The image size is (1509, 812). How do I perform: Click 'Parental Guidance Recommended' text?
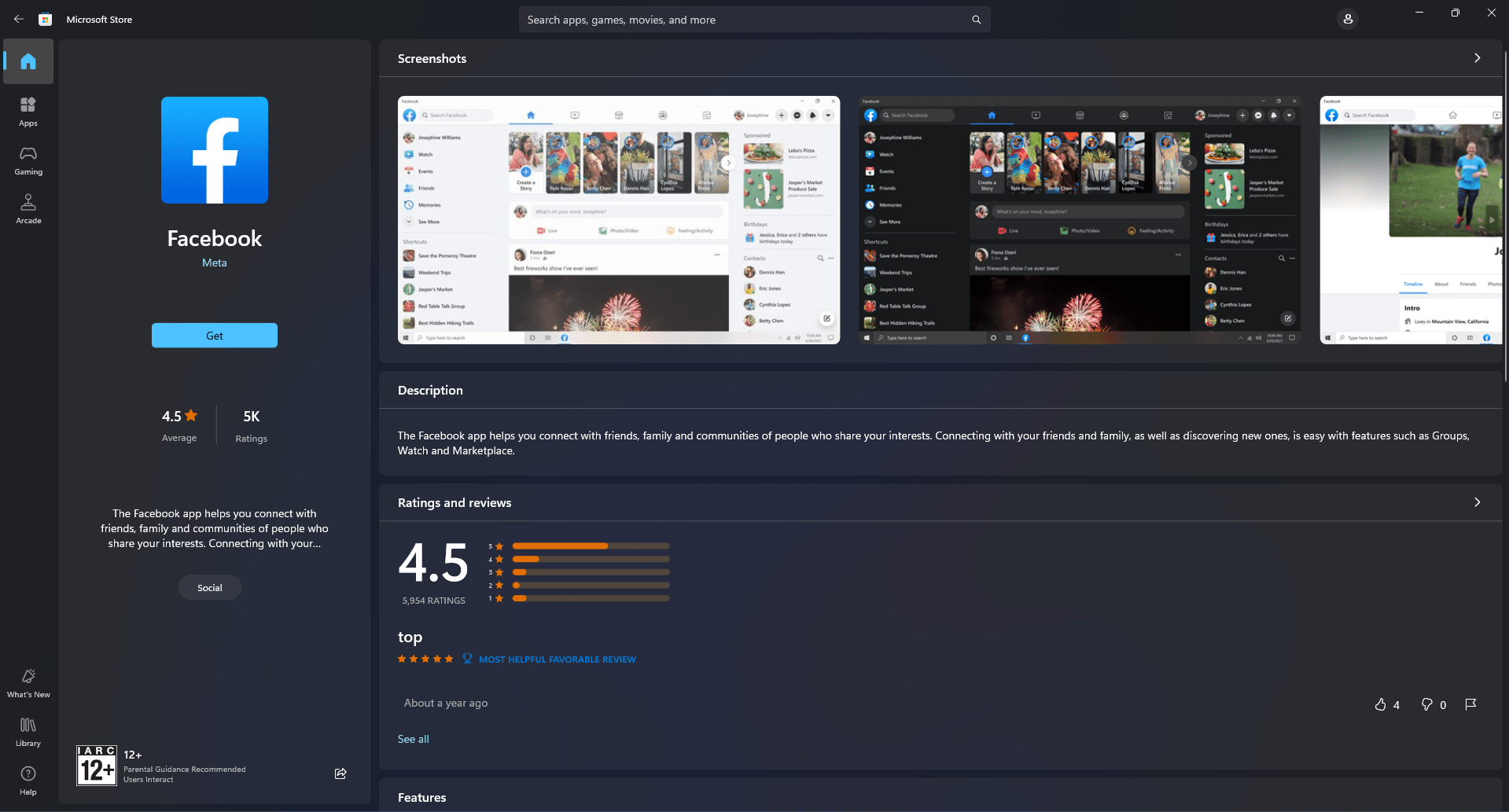click(185, 770)
